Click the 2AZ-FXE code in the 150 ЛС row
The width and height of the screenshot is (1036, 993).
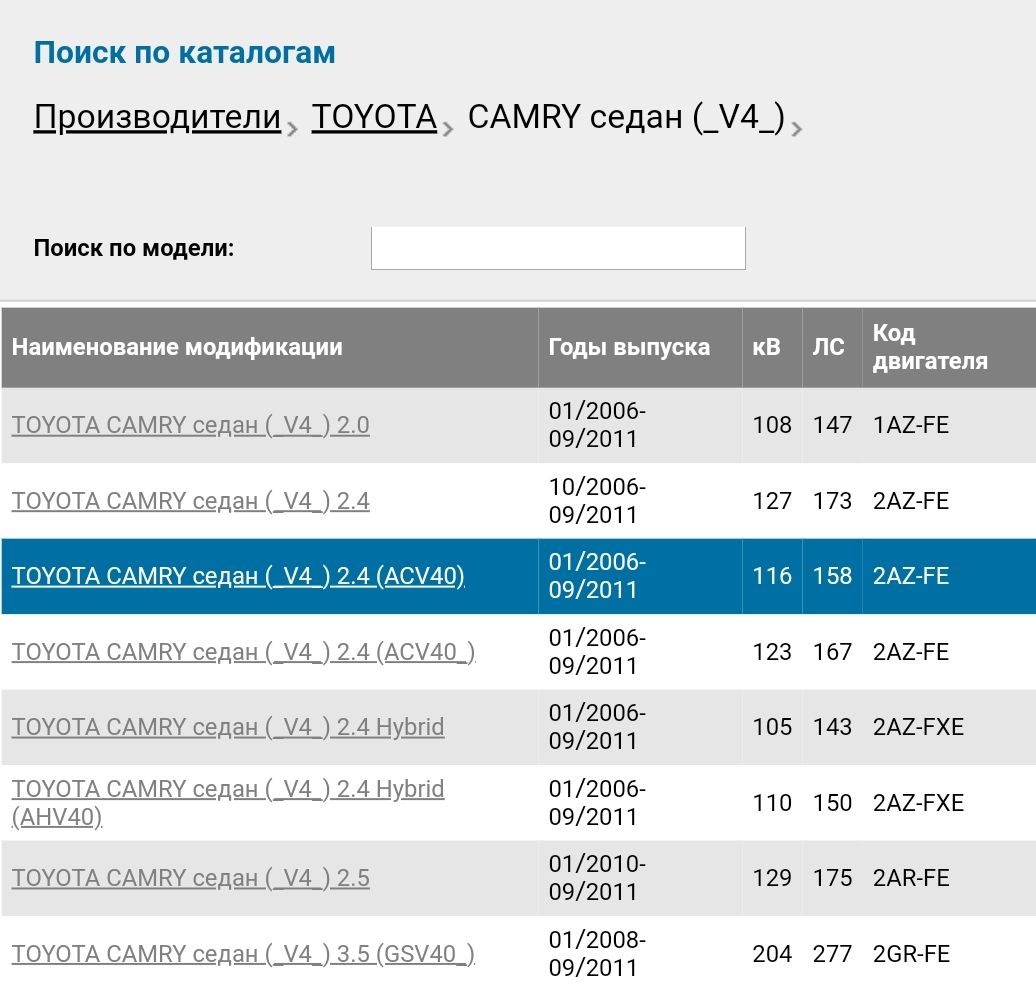(918, 803)
